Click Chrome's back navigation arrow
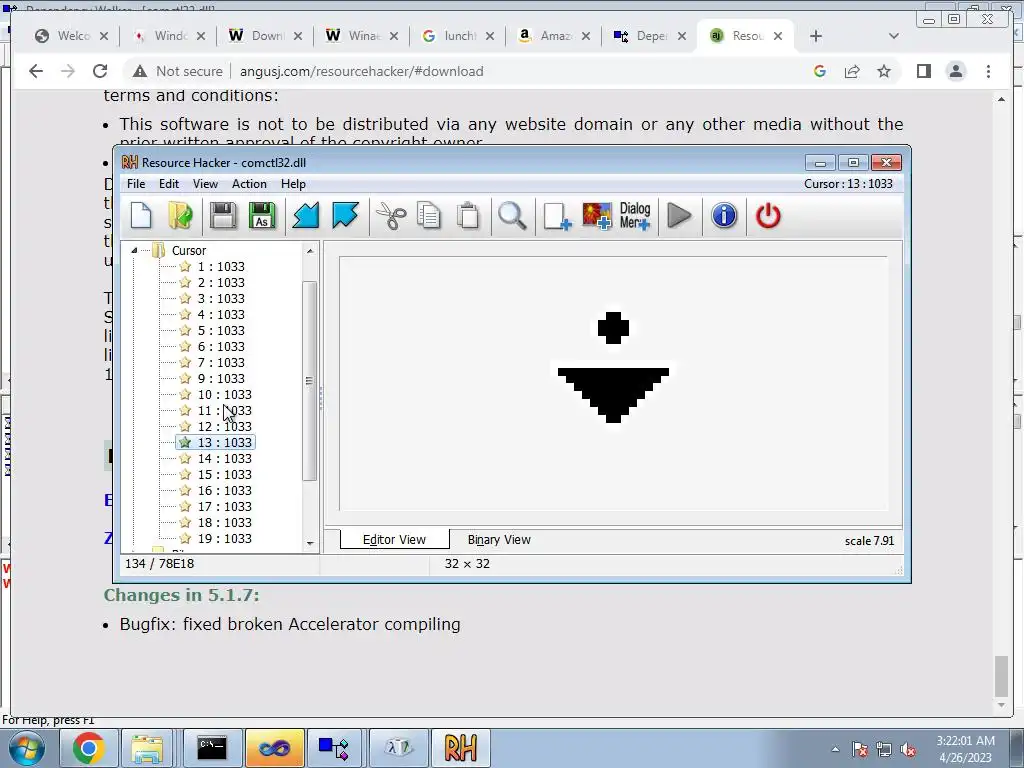 (36, 71)
